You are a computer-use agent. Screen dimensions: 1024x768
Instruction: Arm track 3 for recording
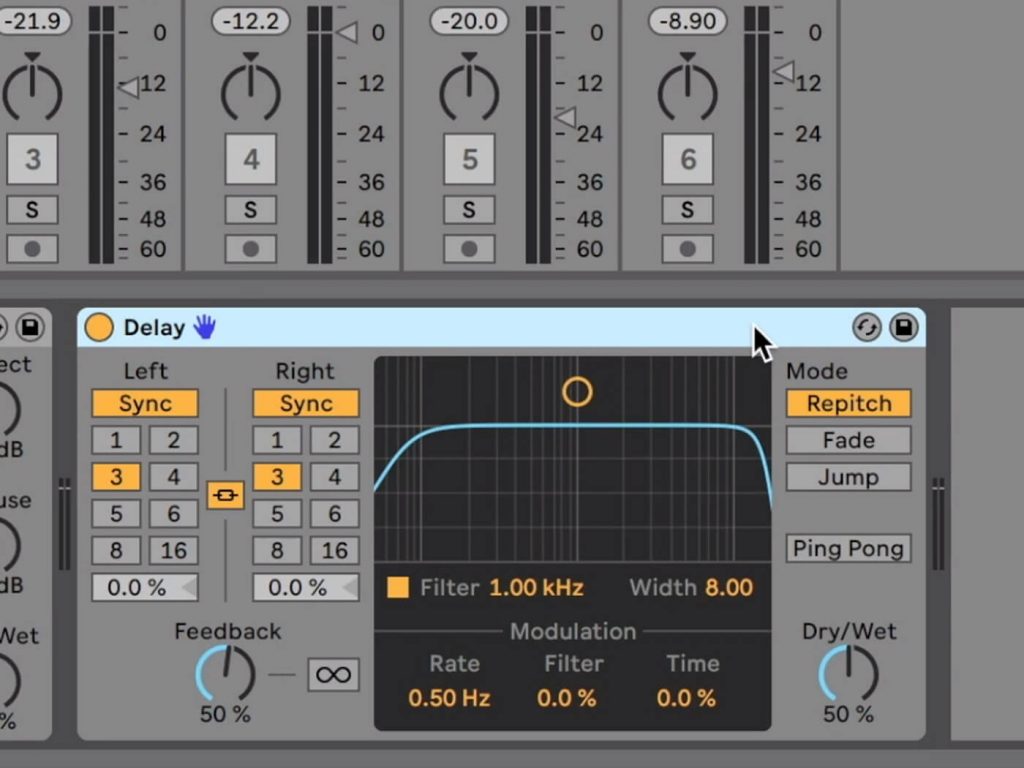(33, 249)
